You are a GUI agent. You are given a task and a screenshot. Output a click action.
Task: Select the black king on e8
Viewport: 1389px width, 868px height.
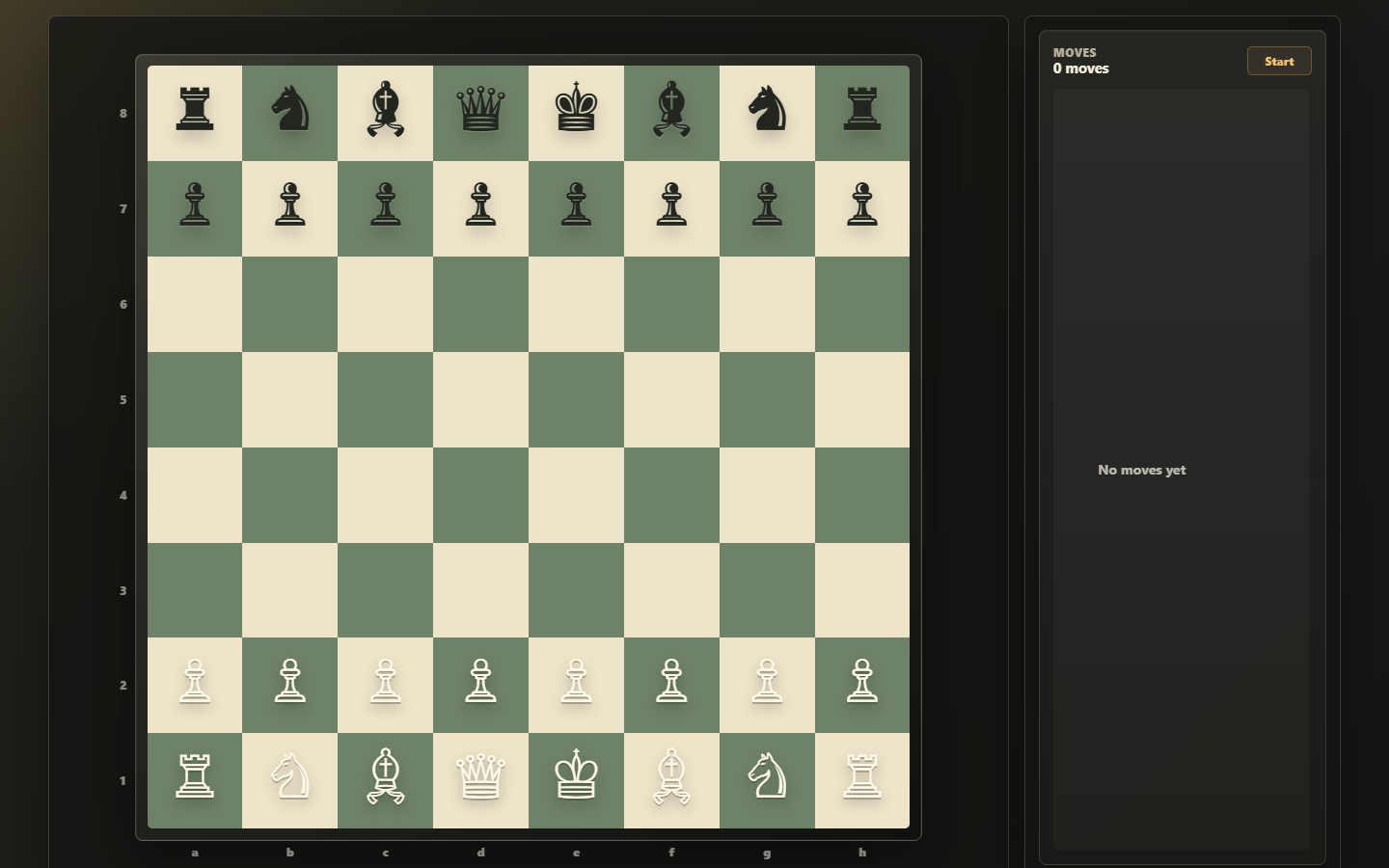click(576, 113)
